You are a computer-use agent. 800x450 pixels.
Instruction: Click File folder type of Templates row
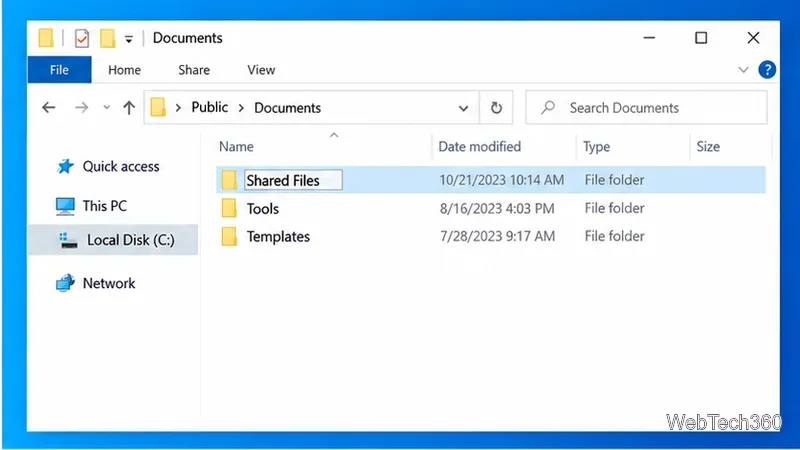click(x=614, y=236)
